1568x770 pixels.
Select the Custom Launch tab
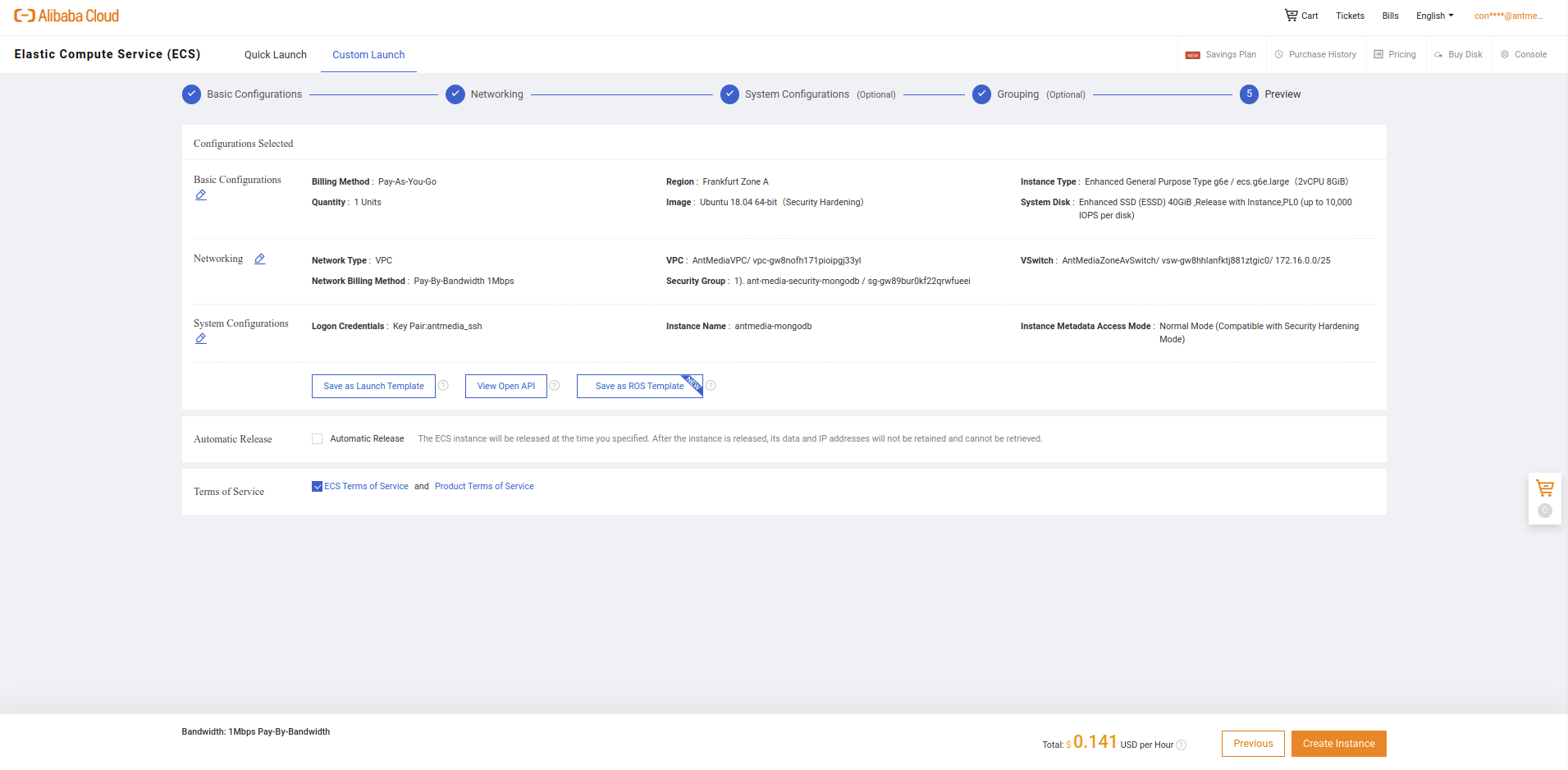(368, 55)
